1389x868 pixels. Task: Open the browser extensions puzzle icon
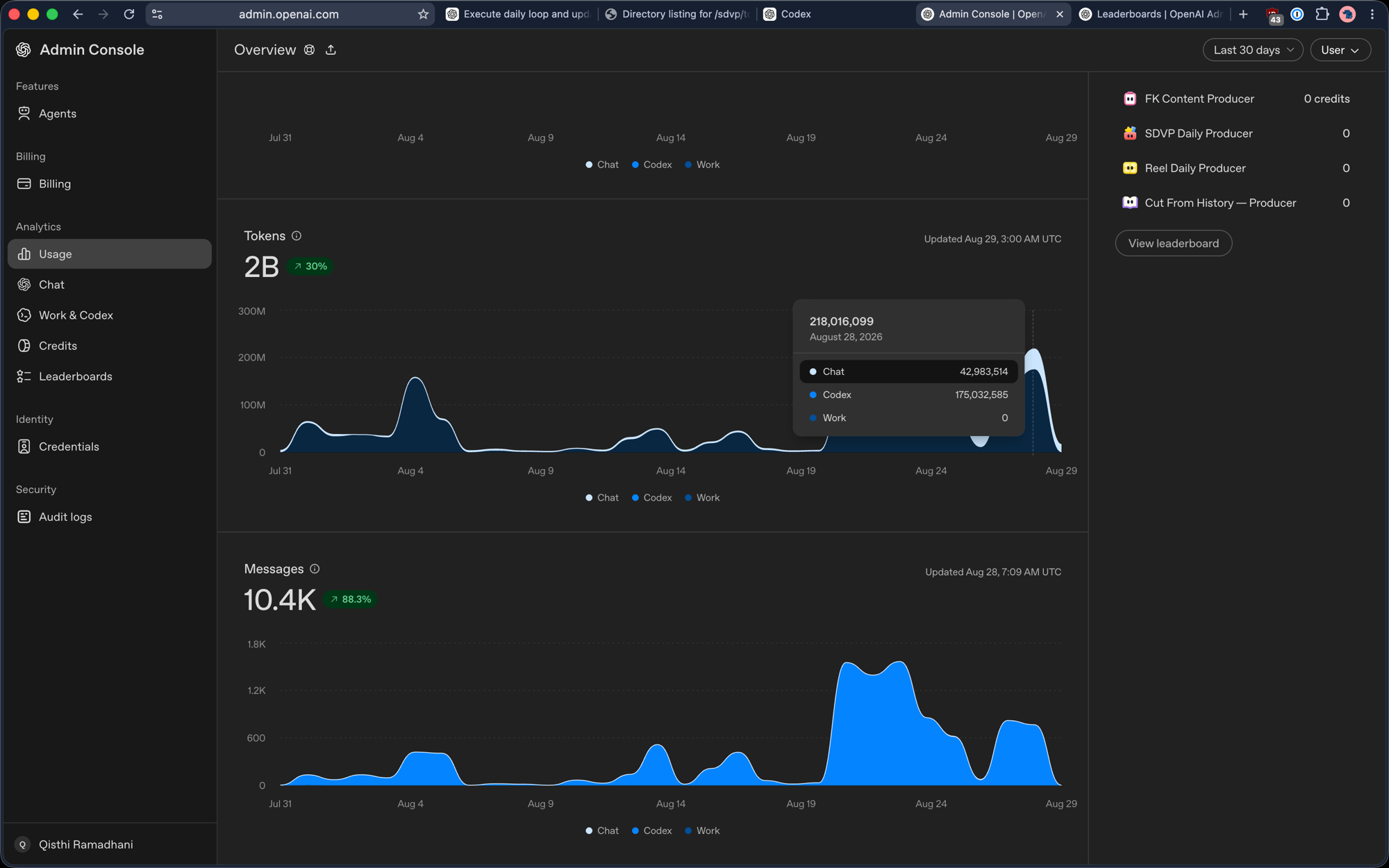[1322, 14]
